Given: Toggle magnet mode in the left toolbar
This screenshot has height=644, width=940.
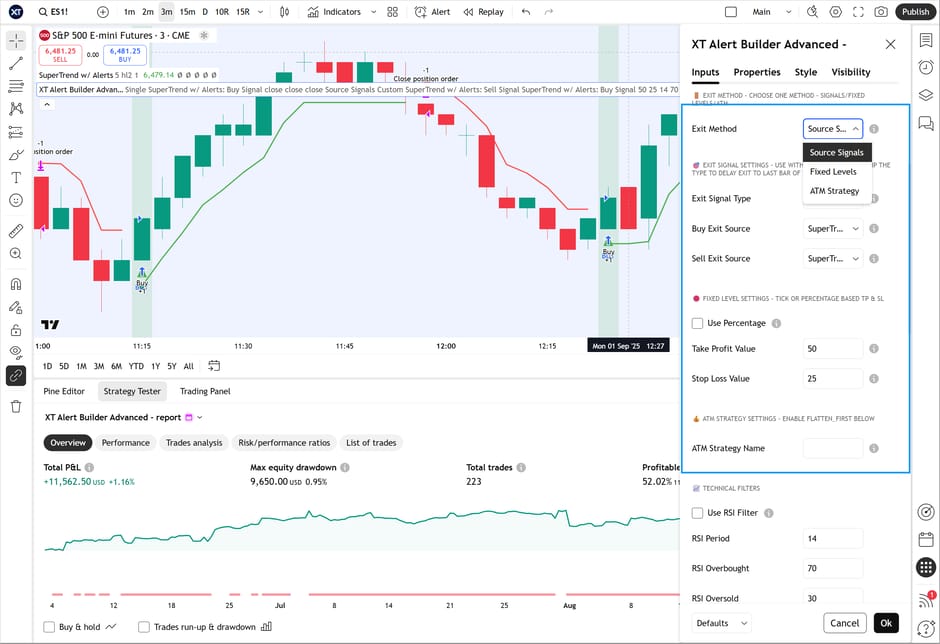Looking at the screenshot, I should click(x=16, y=284).
